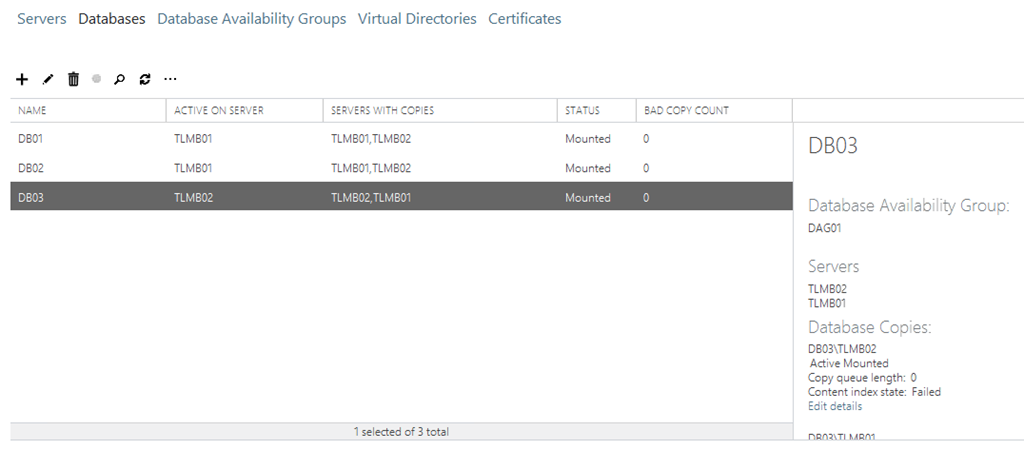This screenshot has height=450, width=1024.
Task: Sort by BAD COPY COUNT column header
Action: (x=714, y=110)
